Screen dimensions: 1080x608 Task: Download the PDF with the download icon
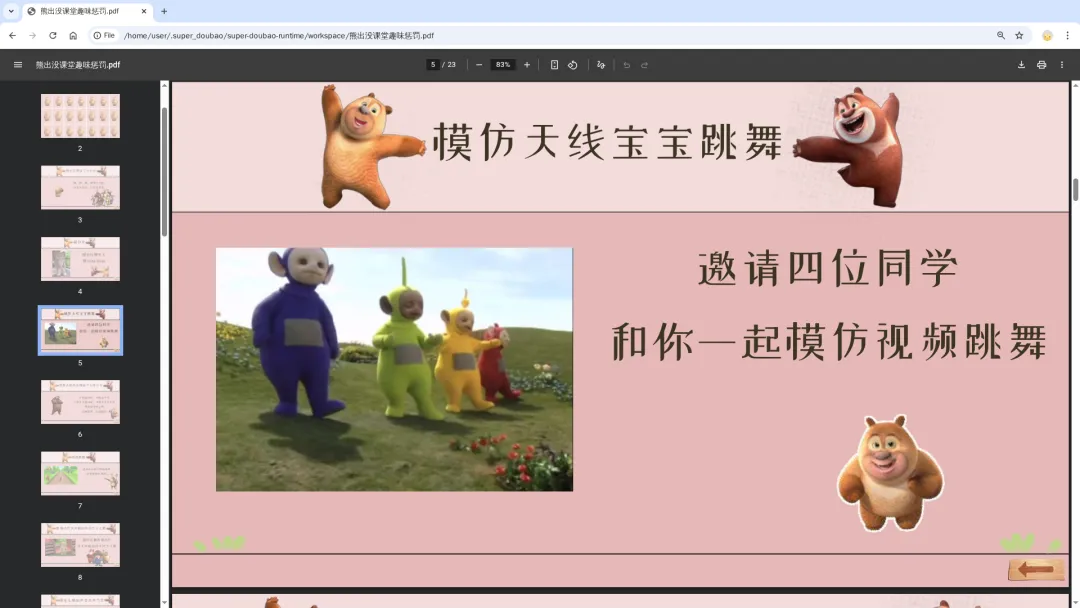(1021, 65)
